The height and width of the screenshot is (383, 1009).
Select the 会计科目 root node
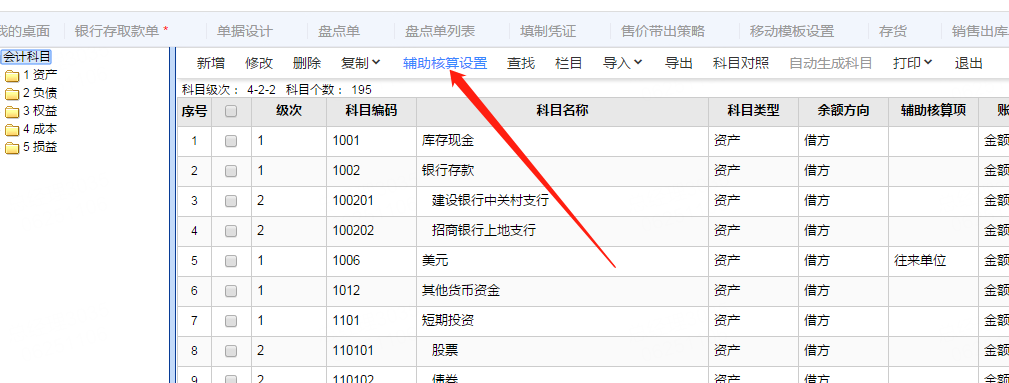click(26, 57)
